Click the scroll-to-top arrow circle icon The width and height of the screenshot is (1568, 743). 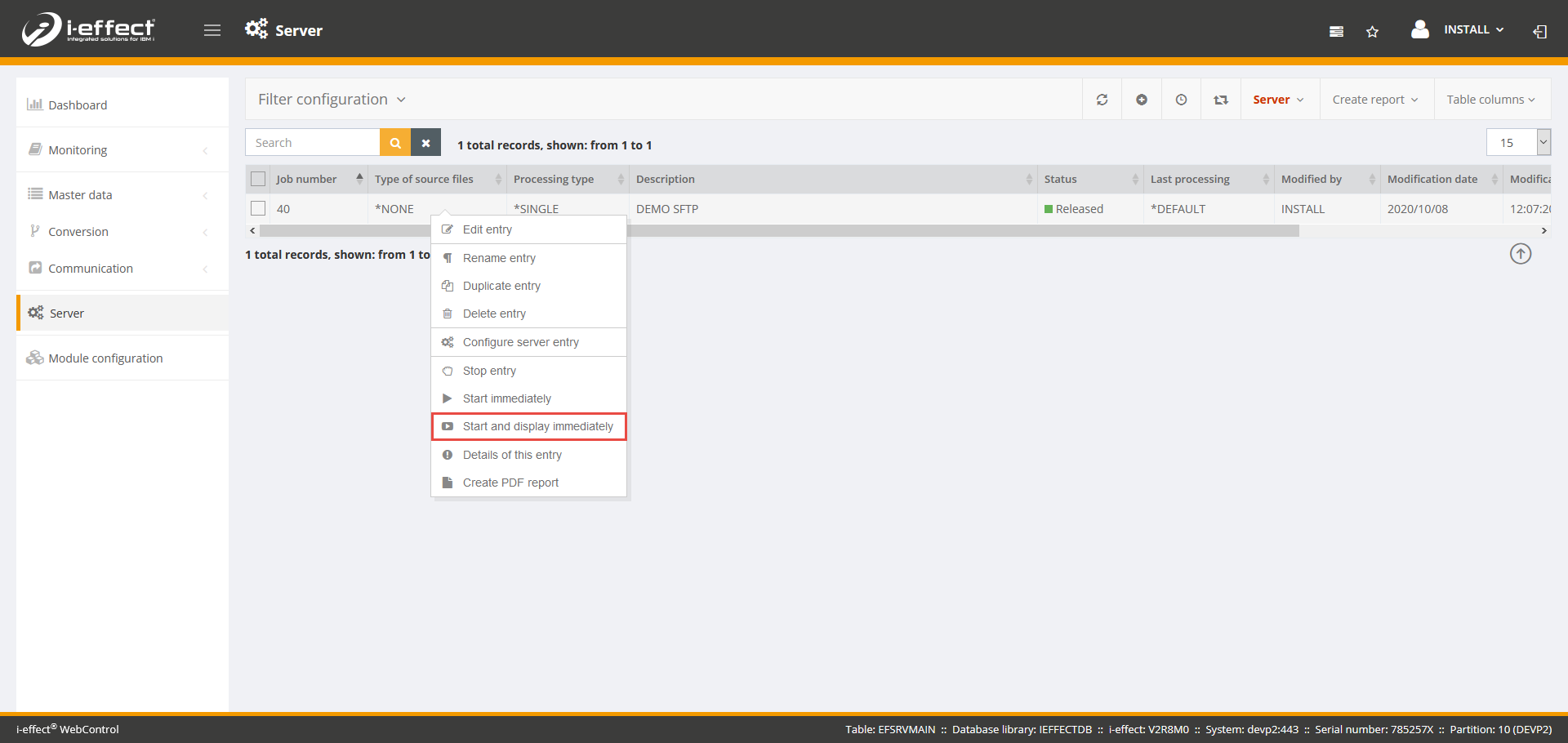click(1520, 254)
